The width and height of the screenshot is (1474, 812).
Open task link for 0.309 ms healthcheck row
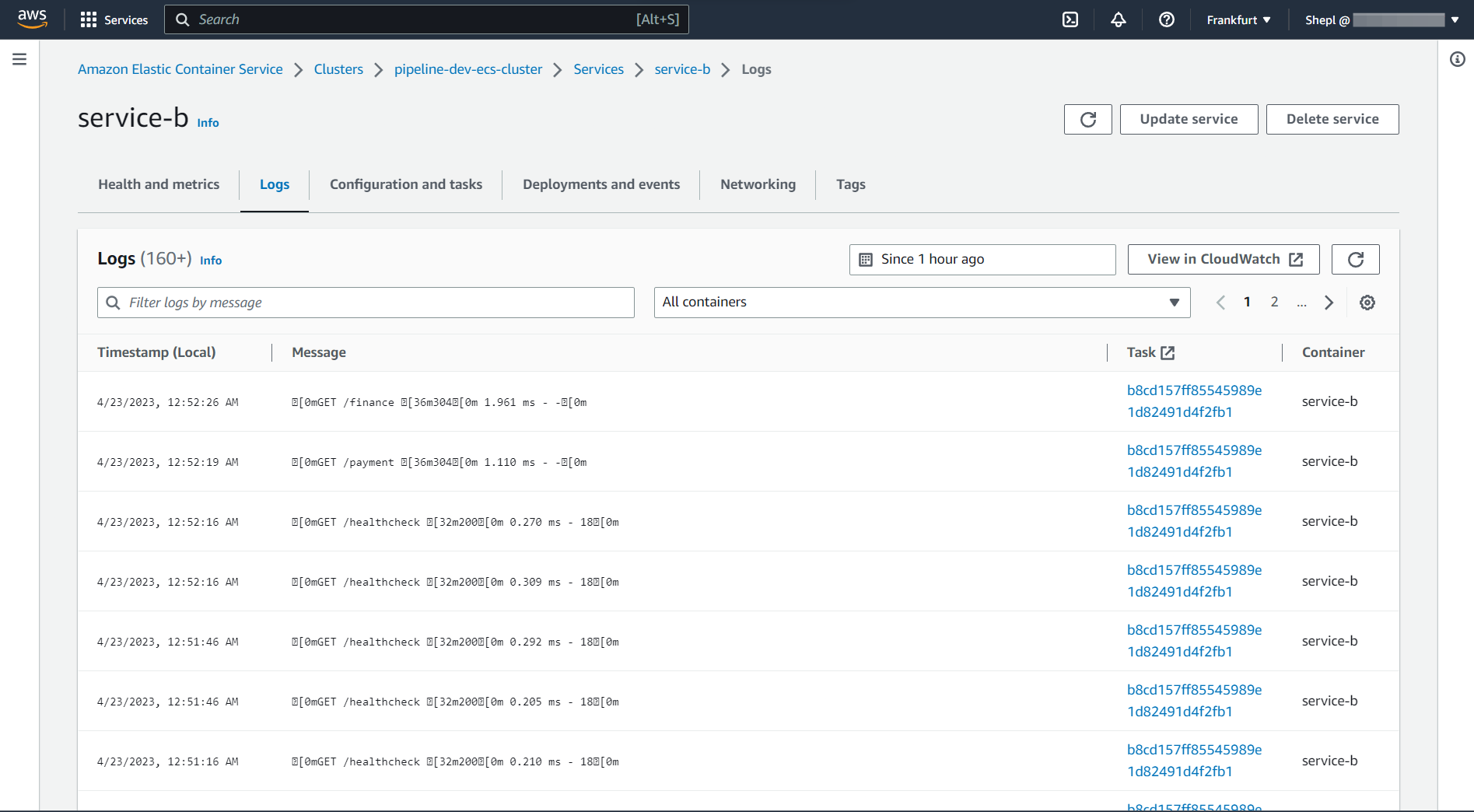1195,581
